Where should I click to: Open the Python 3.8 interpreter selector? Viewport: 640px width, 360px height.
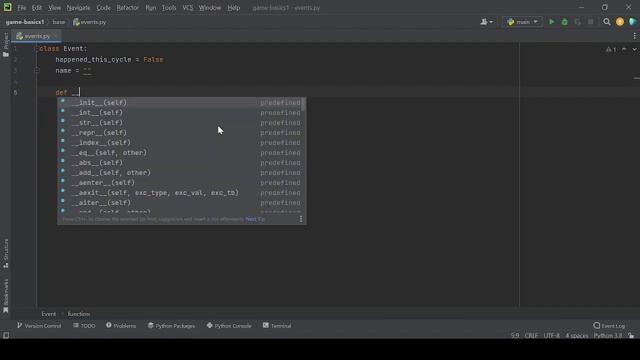[x=608, y=336]
